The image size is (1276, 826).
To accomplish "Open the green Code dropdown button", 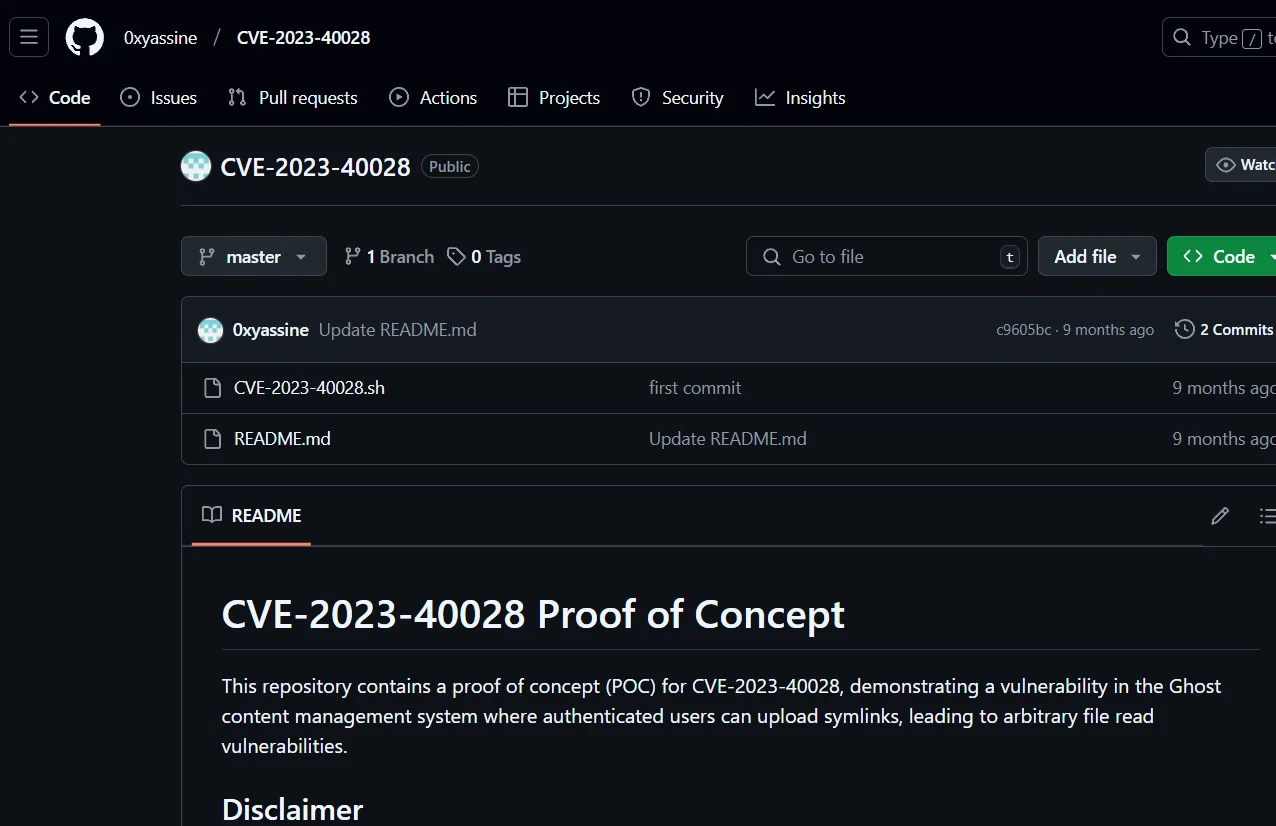I will click(x=1222, y=256).
